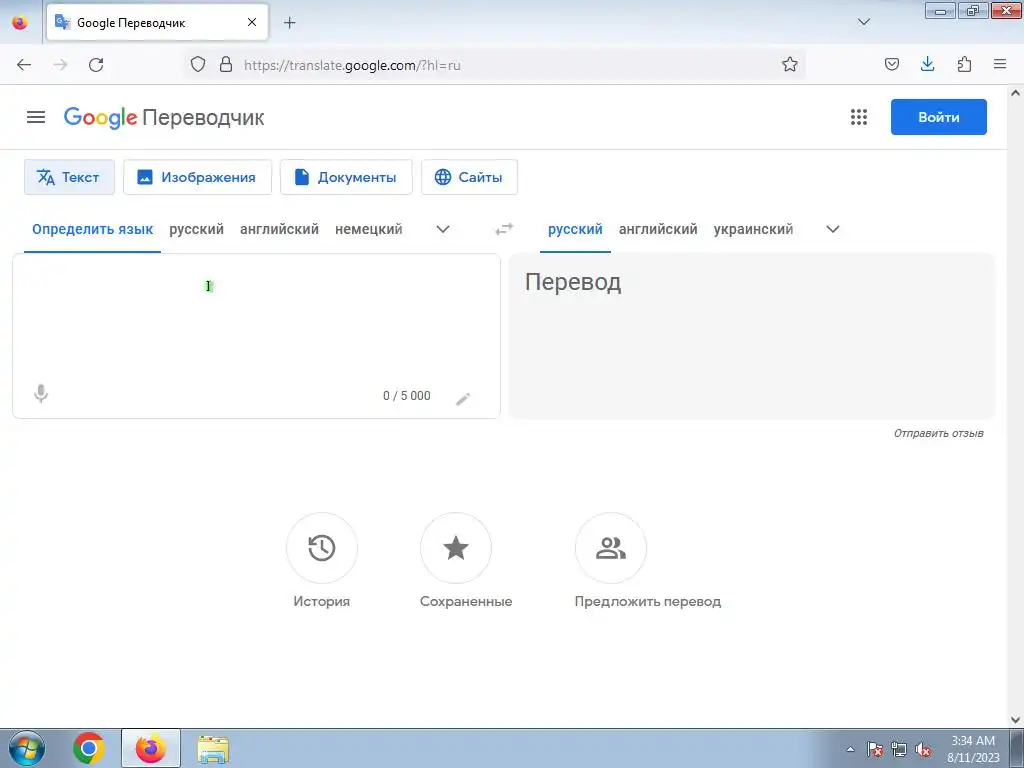Viewport: 1024px width, 768px height.
Task: Open Предложить перевод community icon
Action: tap(611, 548)
